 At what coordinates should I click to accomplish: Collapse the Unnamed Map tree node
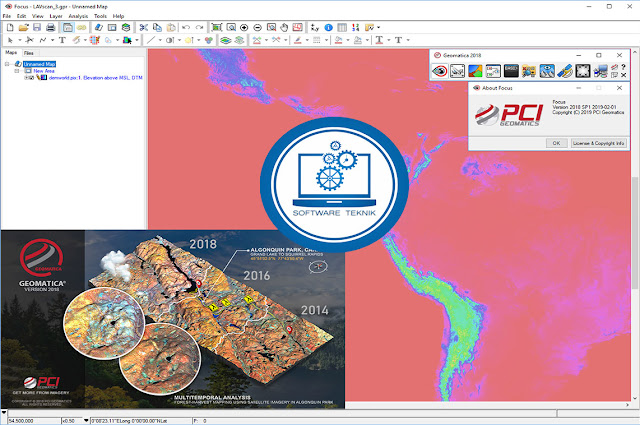tap(7, 64)
